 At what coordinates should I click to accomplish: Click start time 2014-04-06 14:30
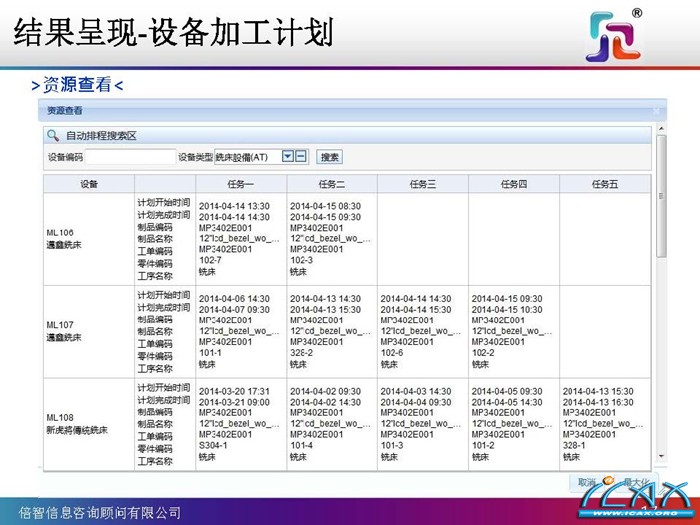click(x=234, y=299)
